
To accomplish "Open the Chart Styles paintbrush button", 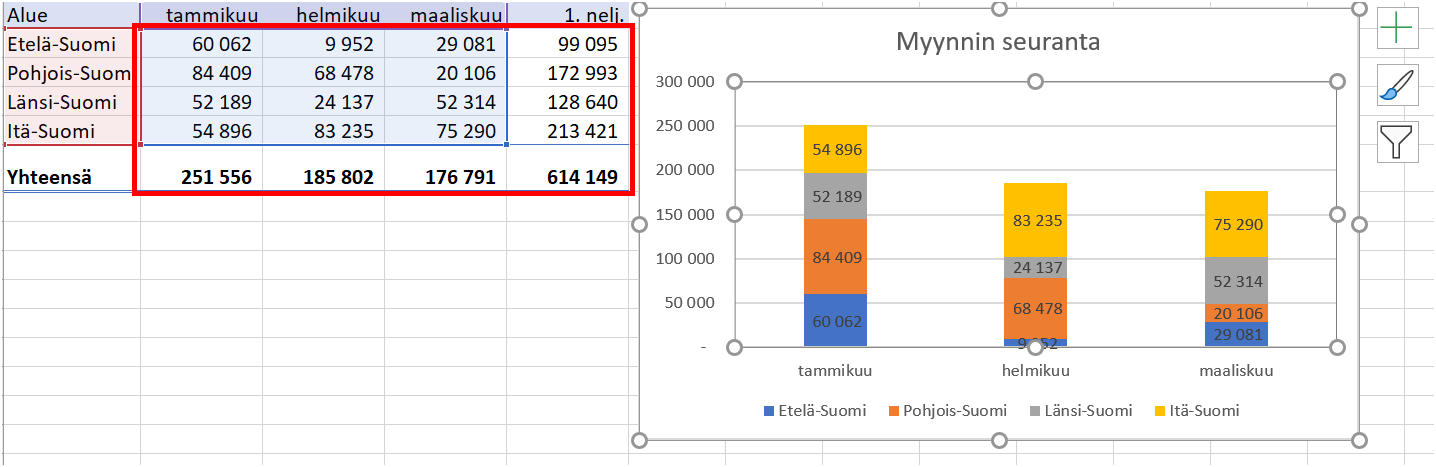I will 1396,85.
